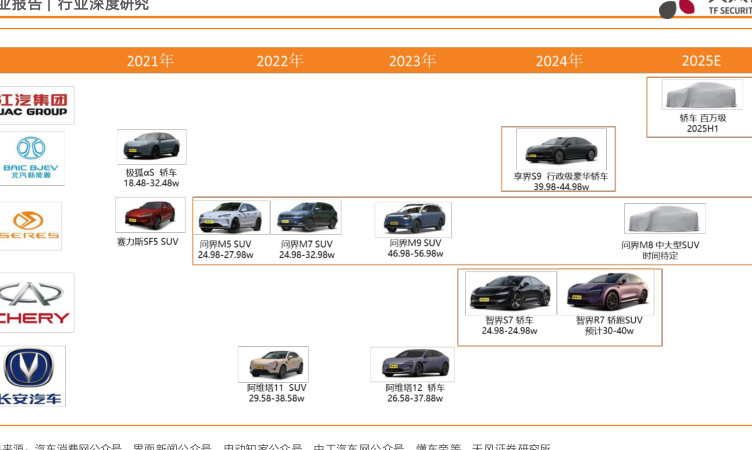
Task: Select the '轿车 百万级' label
Action: point(703,118)
